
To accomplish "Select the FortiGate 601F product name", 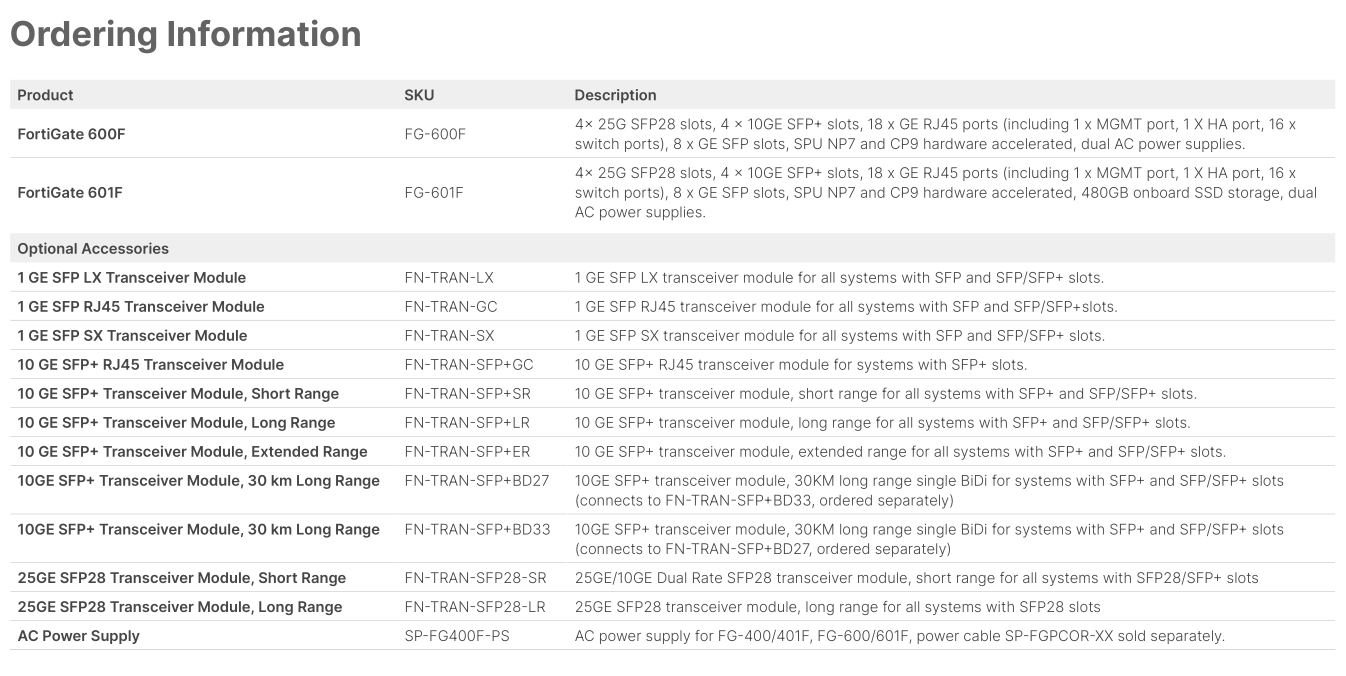I will [x=70, y=192].
